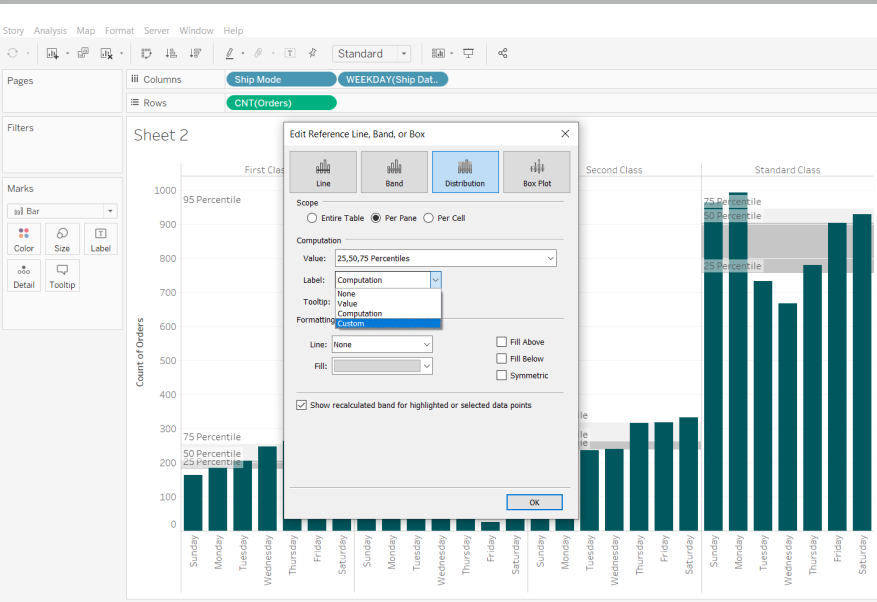
Task: Open the Color marks card
Action: tap(23, 239)
